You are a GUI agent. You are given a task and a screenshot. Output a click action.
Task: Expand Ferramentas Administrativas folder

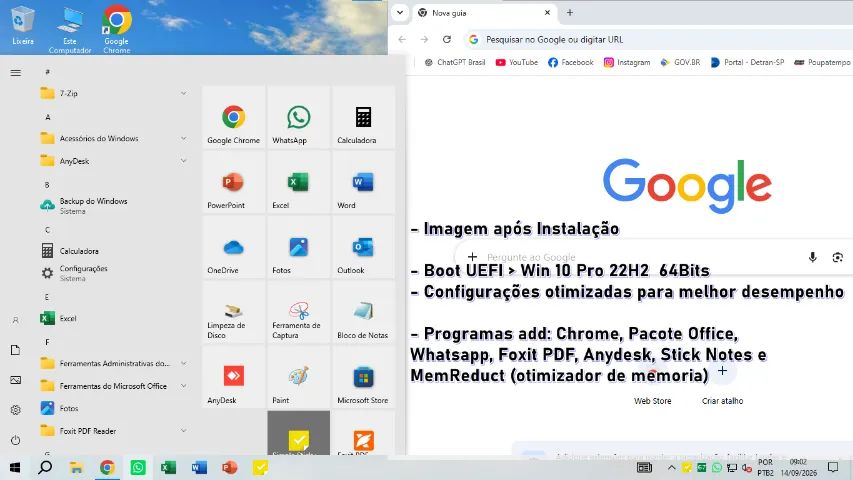pos(183,363)
